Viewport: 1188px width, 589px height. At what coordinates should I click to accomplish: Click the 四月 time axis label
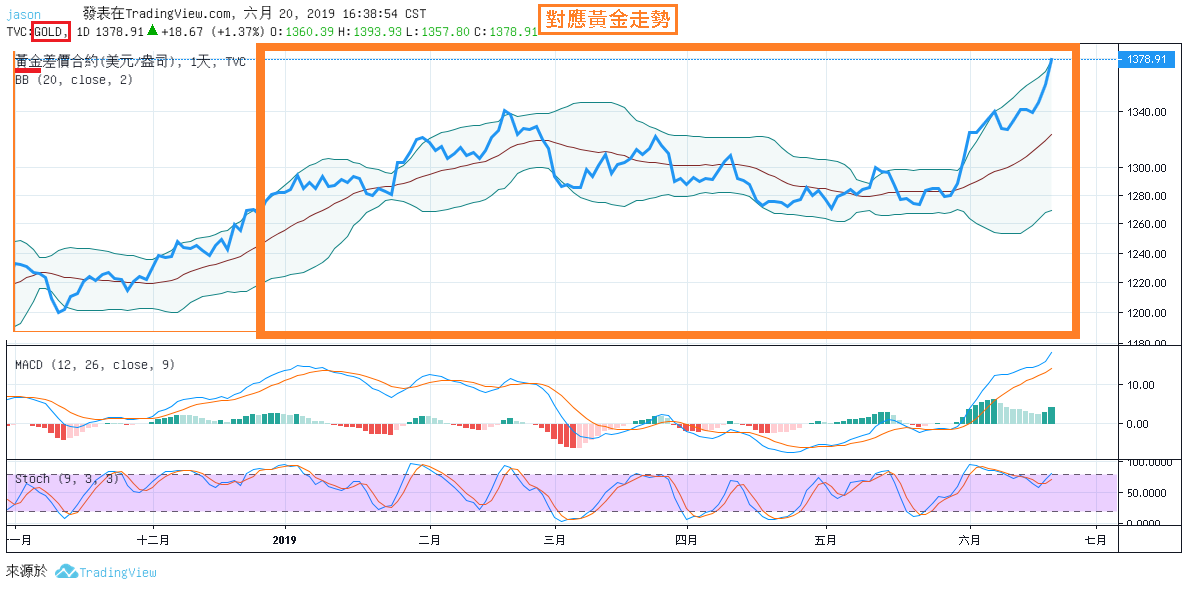[686, 540]
